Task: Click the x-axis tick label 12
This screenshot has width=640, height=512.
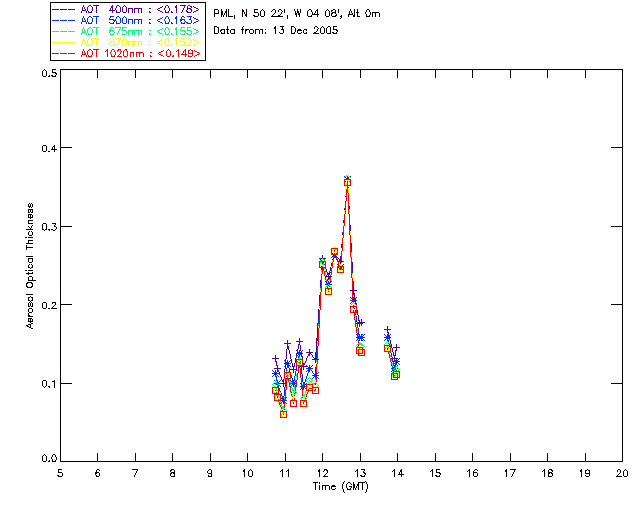Action: (322, 473)
